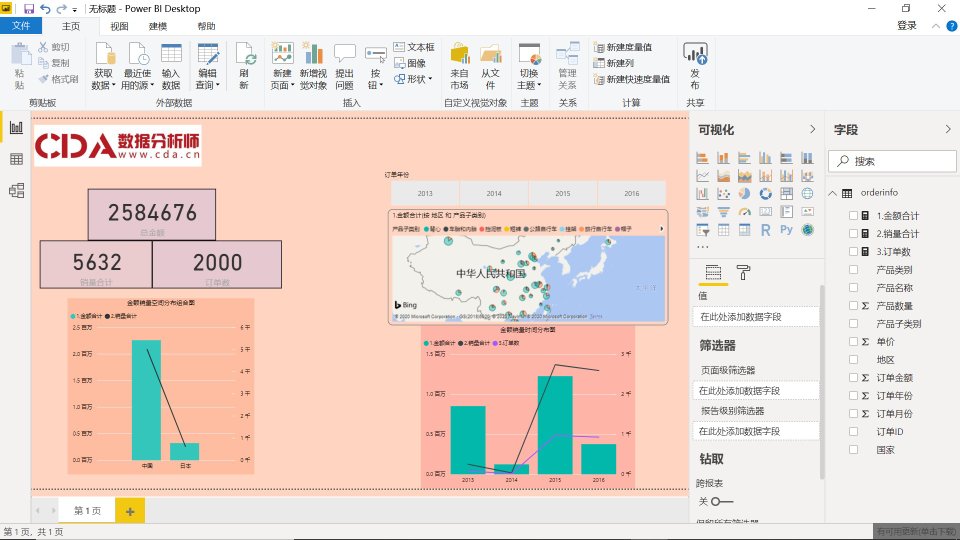Viewport: 960px width, 540px height.
Task: Check the 单价 field
Action: pos(853,342)
